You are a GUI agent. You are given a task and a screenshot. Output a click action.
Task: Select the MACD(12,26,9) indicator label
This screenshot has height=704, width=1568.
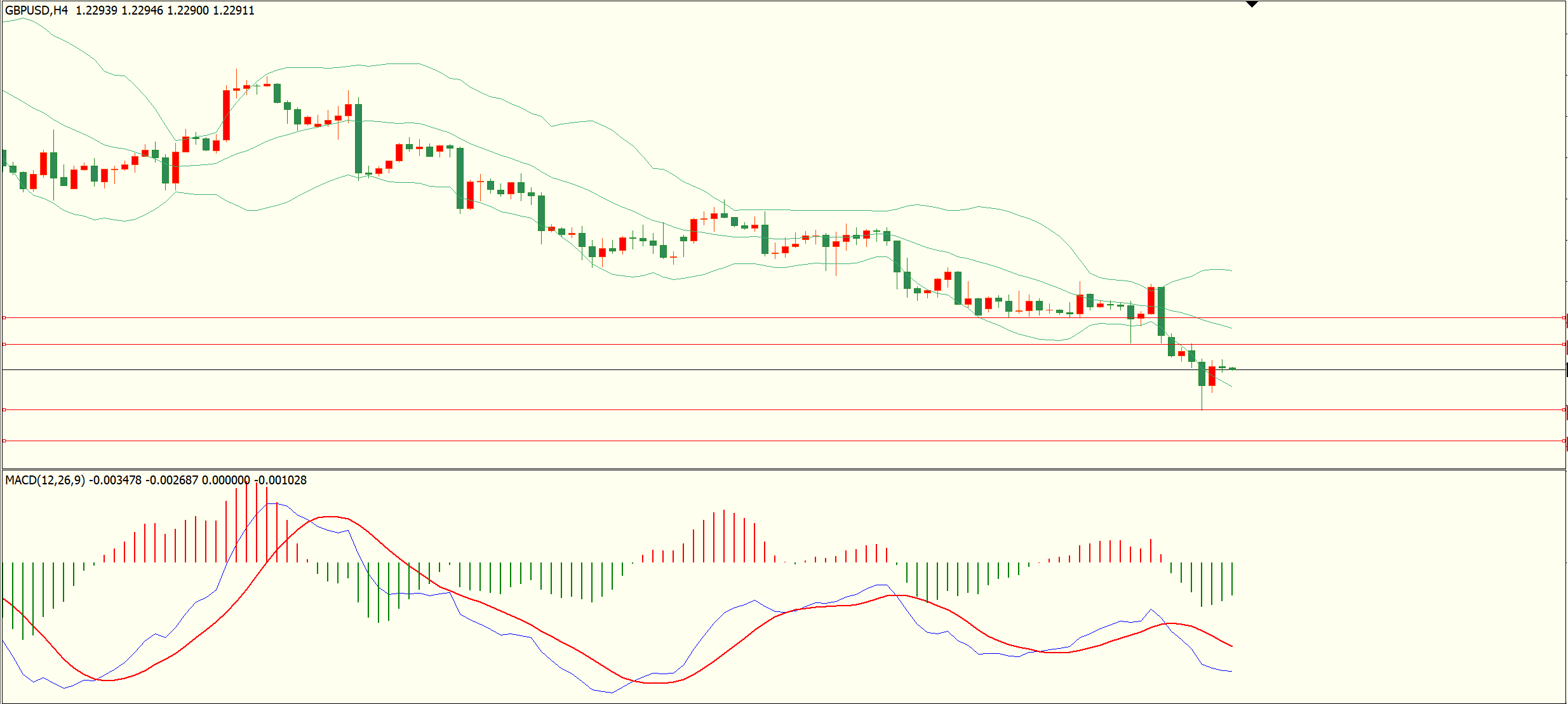pos(45,481)
